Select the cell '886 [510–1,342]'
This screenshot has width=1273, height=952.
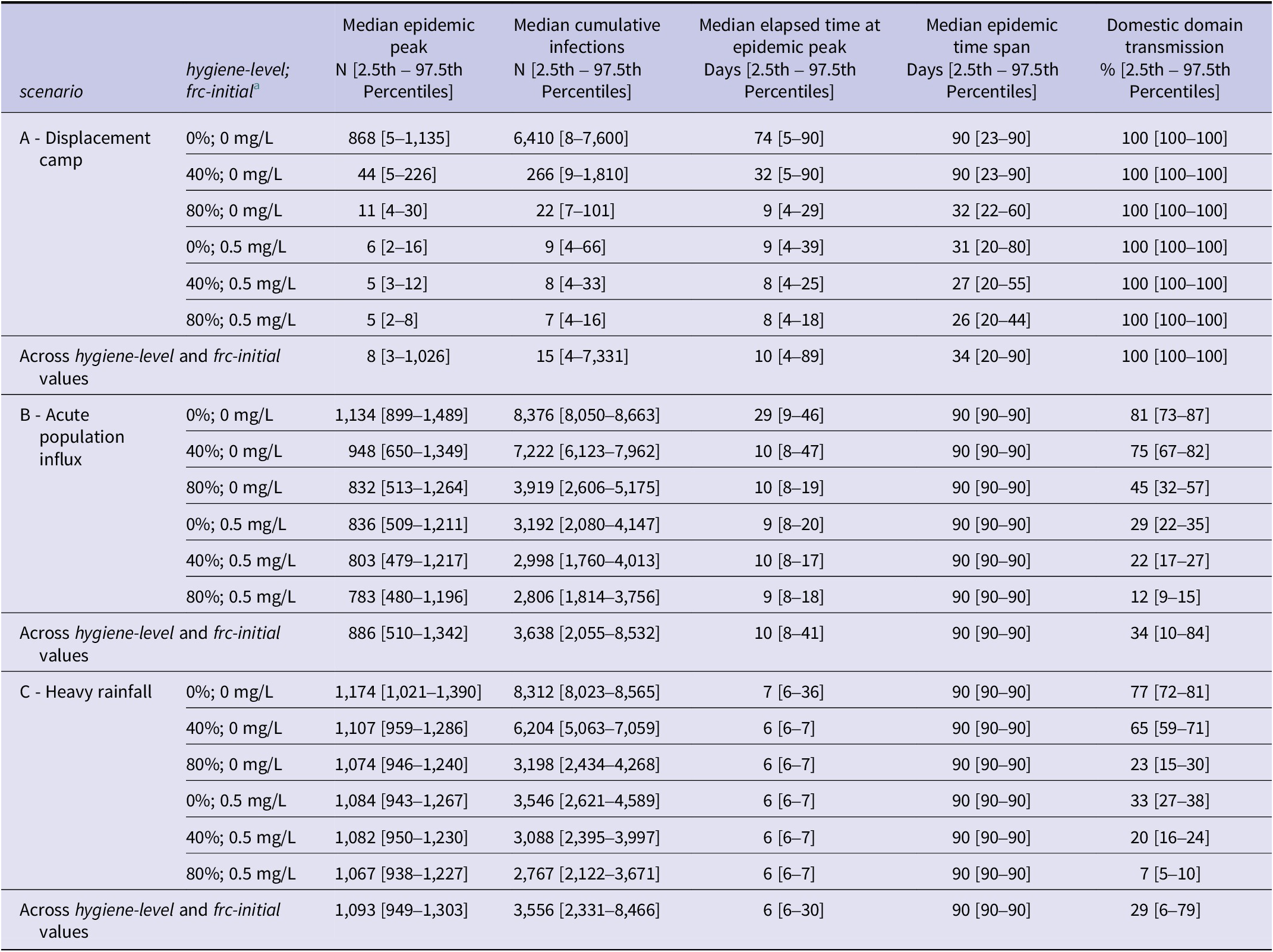click(408, 633)
